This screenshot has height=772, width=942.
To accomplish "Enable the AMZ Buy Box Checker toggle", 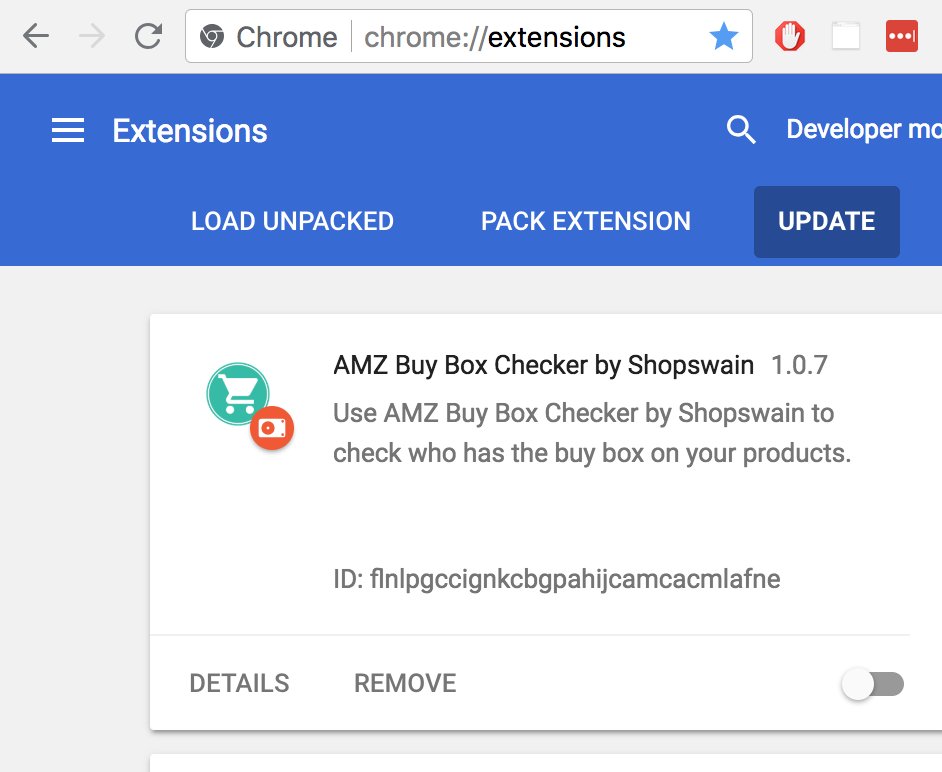I will click(873, 684).
